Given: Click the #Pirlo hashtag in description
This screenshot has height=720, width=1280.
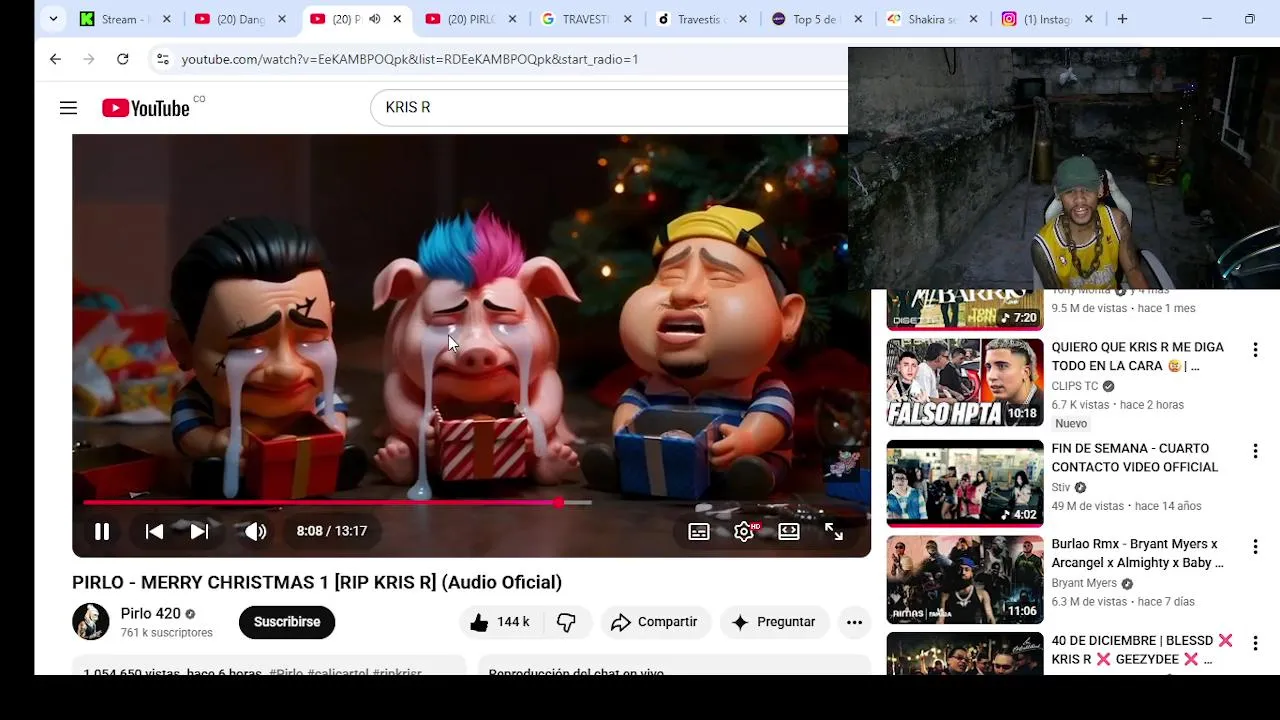Looking at the screenshot, I should (x=286, y=672).
